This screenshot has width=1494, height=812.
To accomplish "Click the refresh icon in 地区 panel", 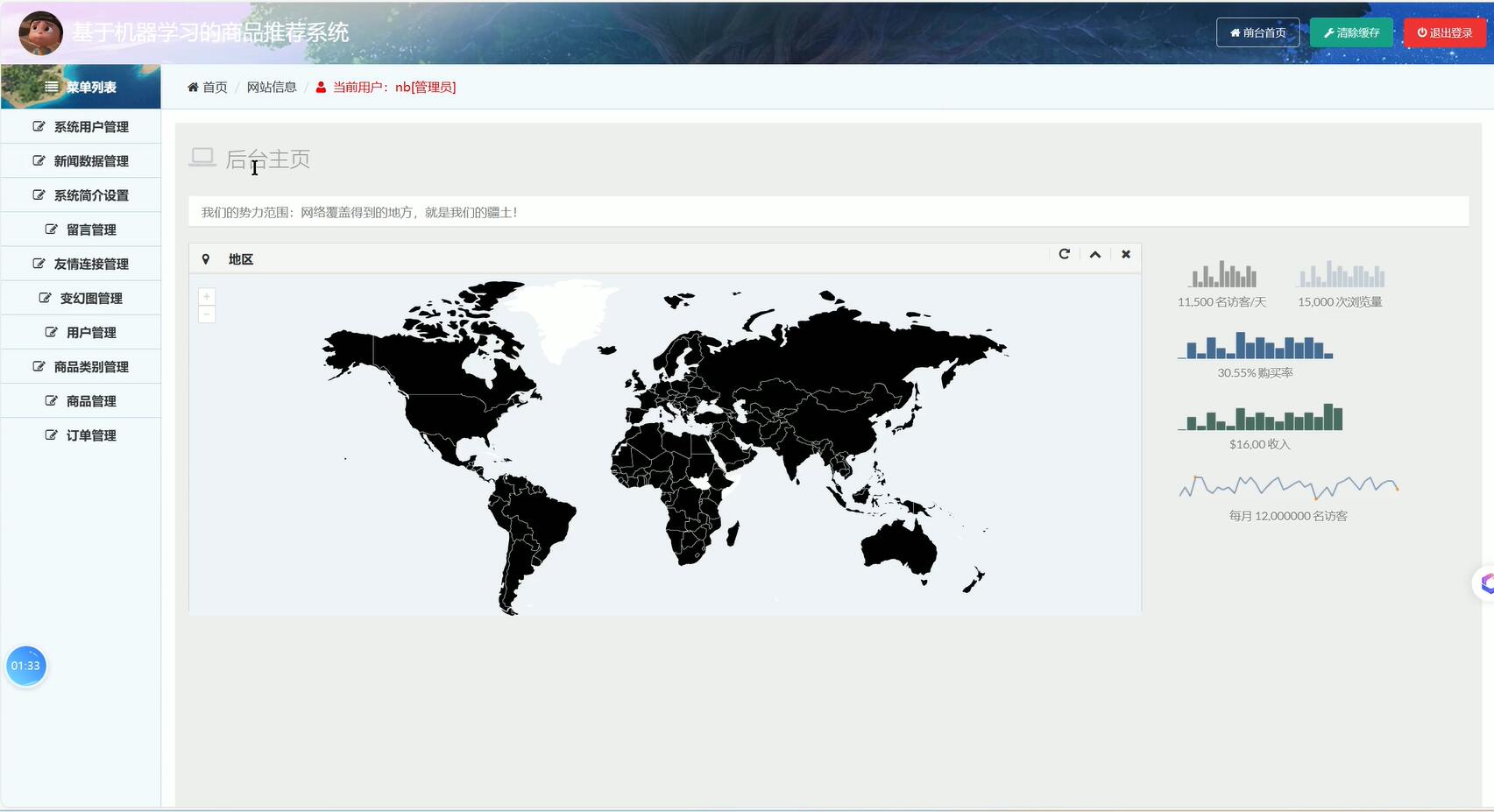I will coord(1064,254).
